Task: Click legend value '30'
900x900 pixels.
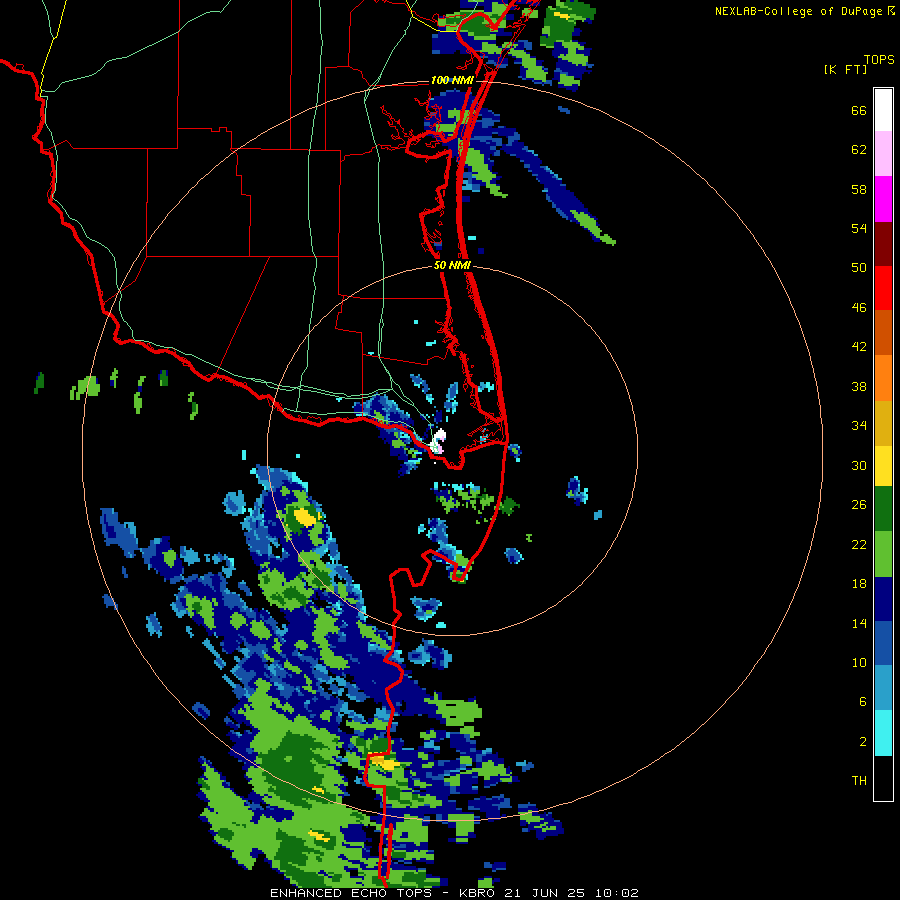Action: coord(859,465)
